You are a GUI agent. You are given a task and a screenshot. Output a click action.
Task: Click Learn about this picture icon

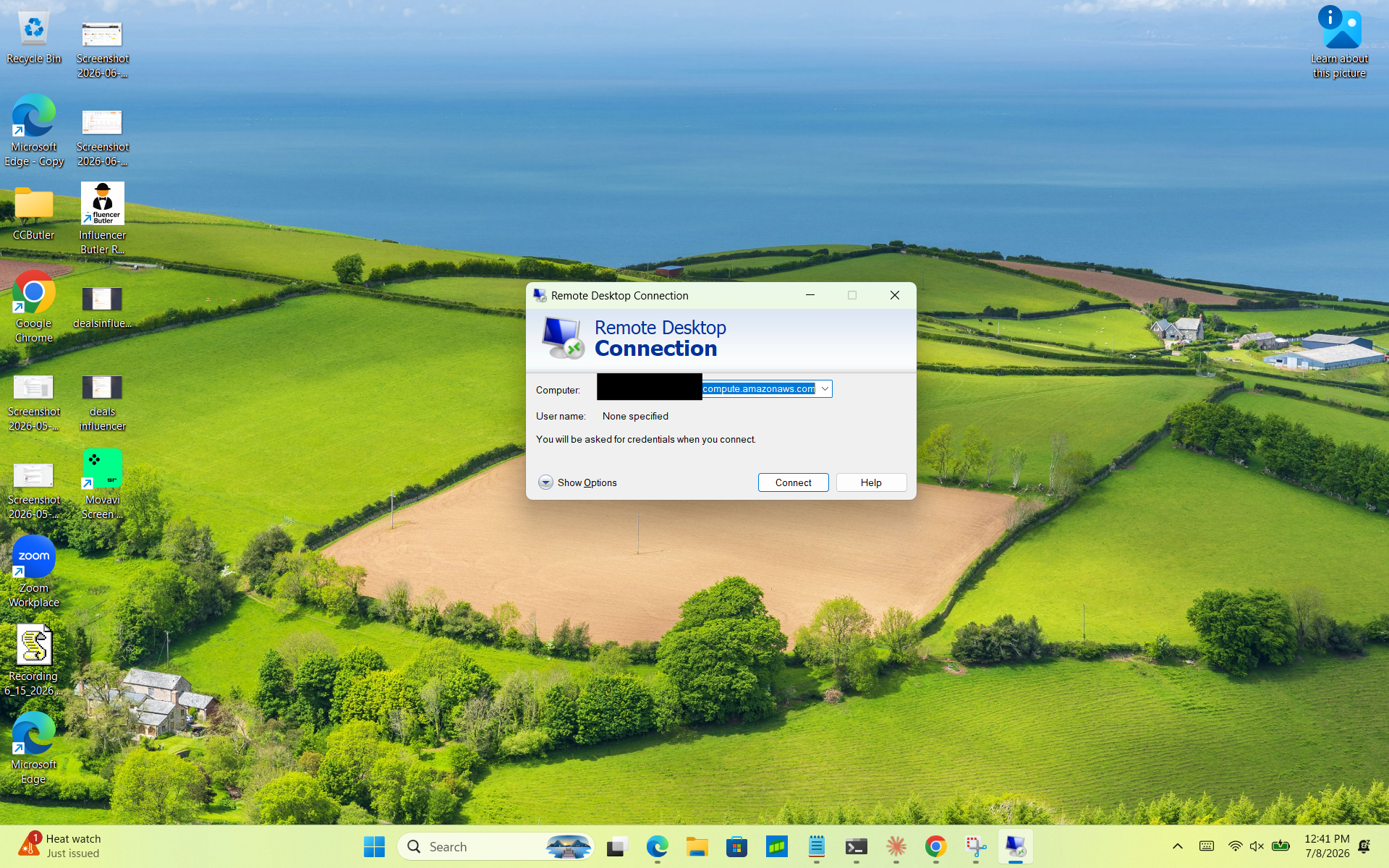click(1339, 43)
